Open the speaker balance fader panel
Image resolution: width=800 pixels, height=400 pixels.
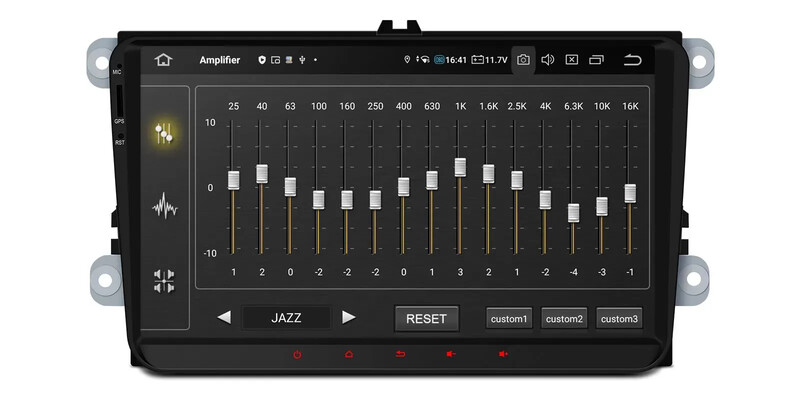165,281
